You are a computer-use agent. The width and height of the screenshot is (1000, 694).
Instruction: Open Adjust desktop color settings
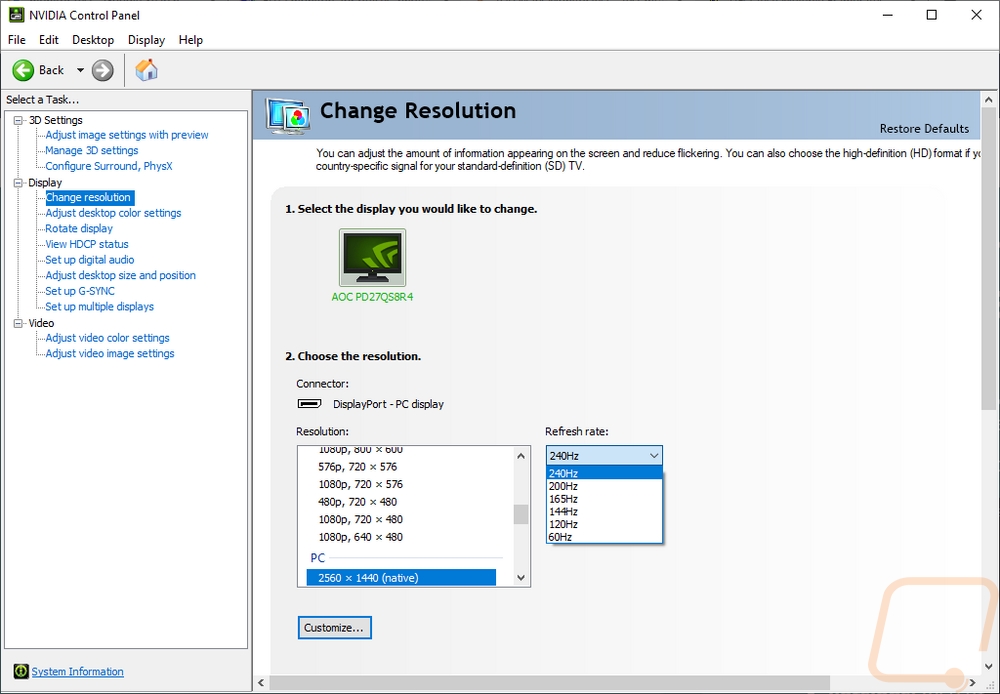tap(114, 213)
